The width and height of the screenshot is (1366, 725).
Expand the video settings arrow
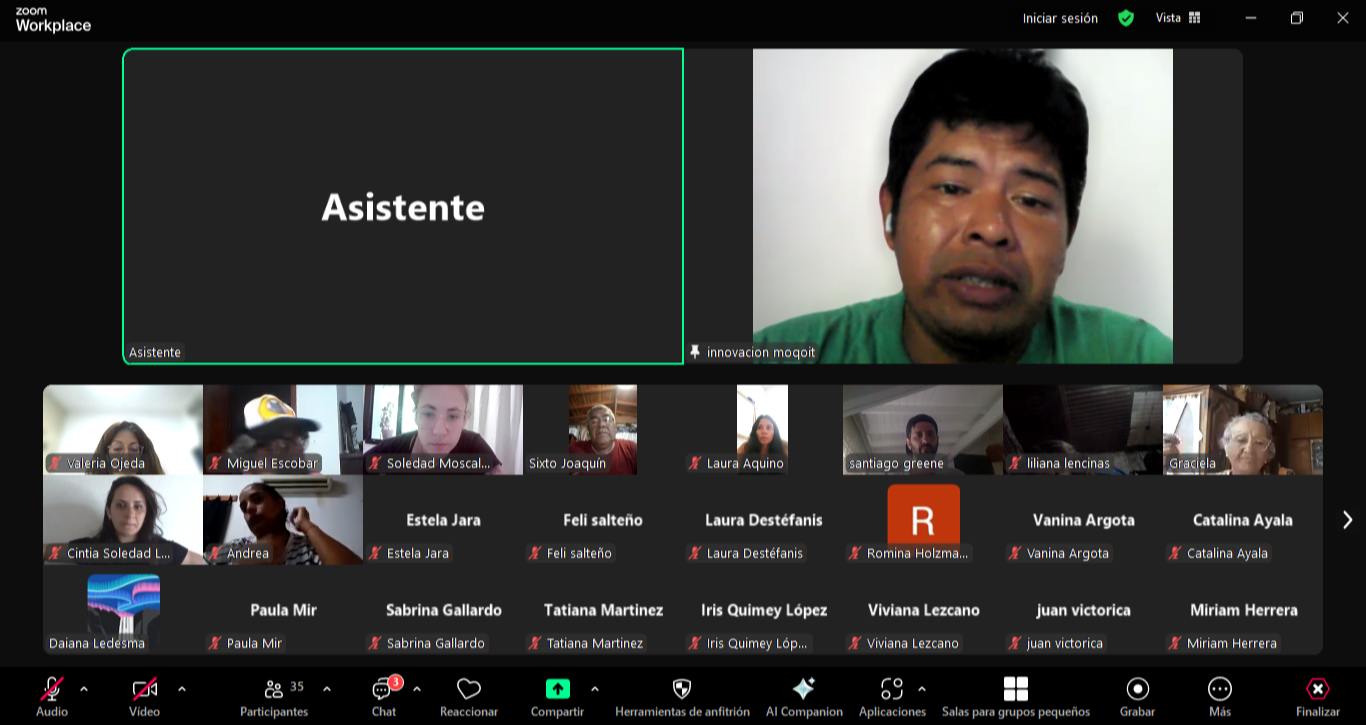coord(181,689)
